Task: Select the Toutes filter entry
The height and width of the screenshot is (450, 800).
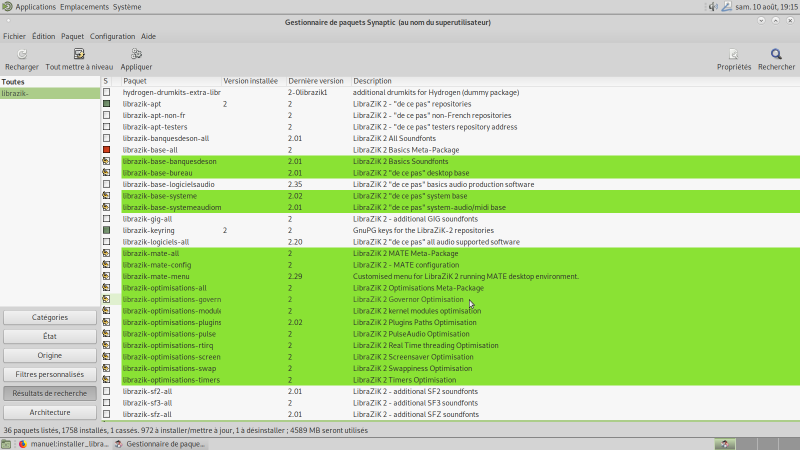Action: [49, 82]
